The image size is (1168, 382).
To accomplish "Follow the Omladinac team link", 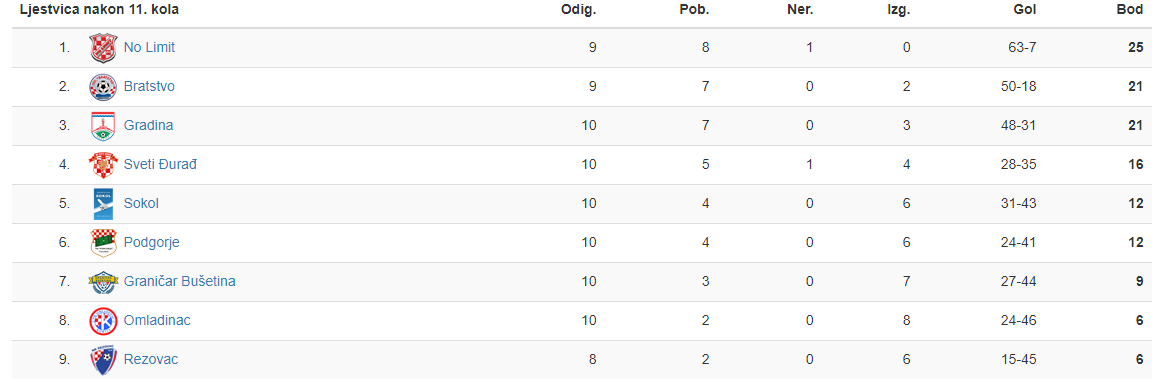I will 157,321.
